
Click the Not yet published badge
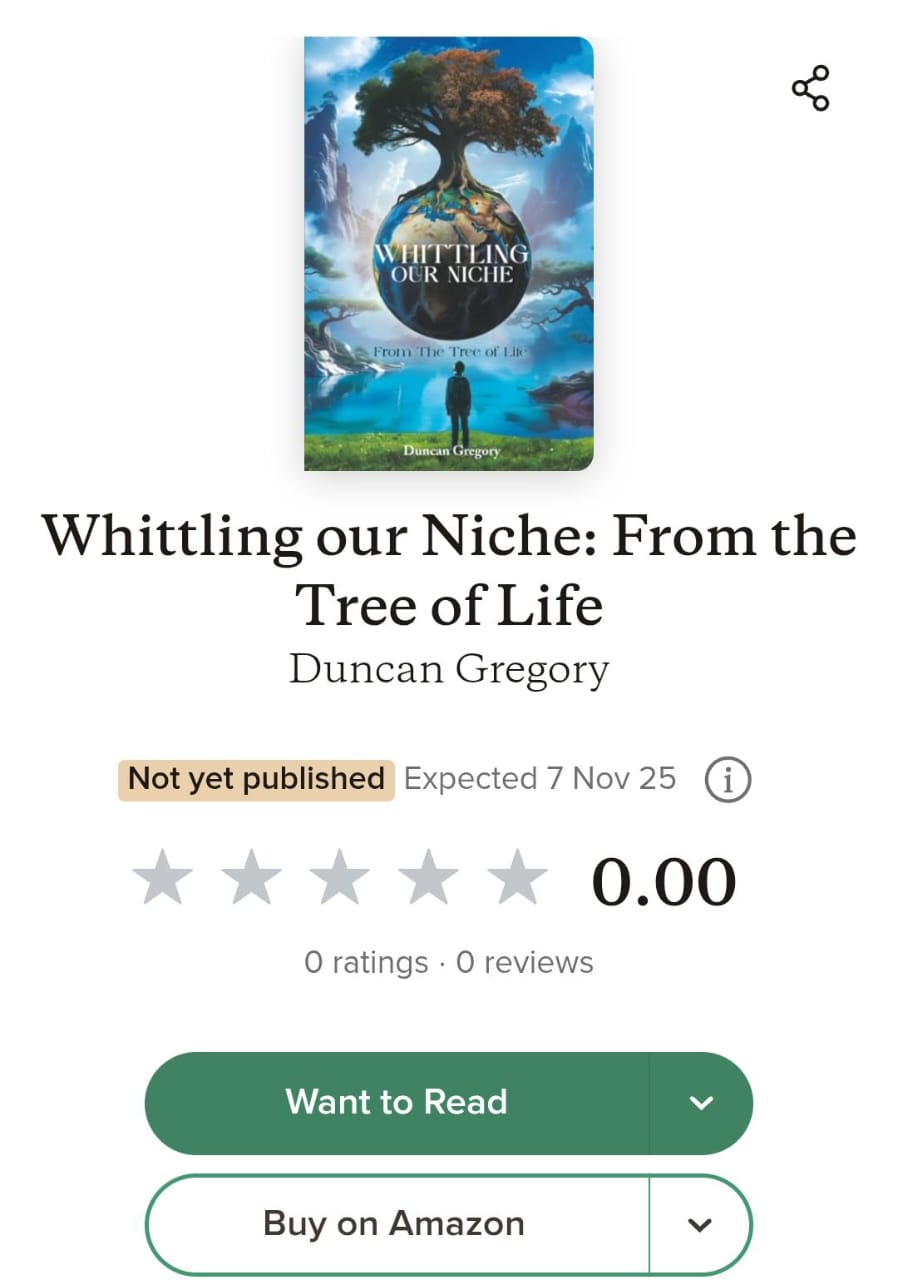coord(257,779)
